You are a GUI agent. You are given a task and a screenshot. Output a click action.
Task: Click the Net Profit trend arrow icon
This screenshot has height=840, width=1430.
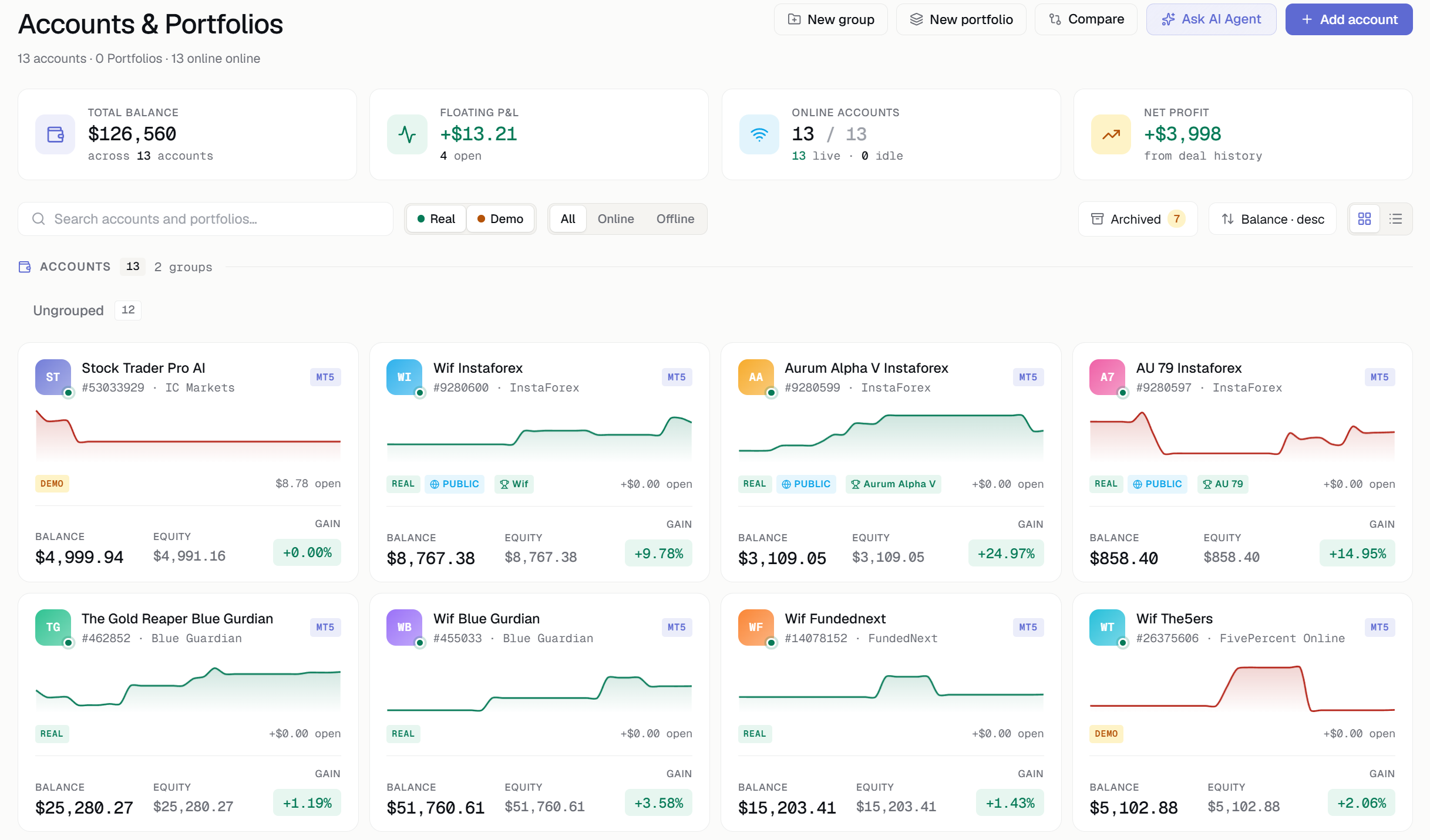[x=1111, y=134]
